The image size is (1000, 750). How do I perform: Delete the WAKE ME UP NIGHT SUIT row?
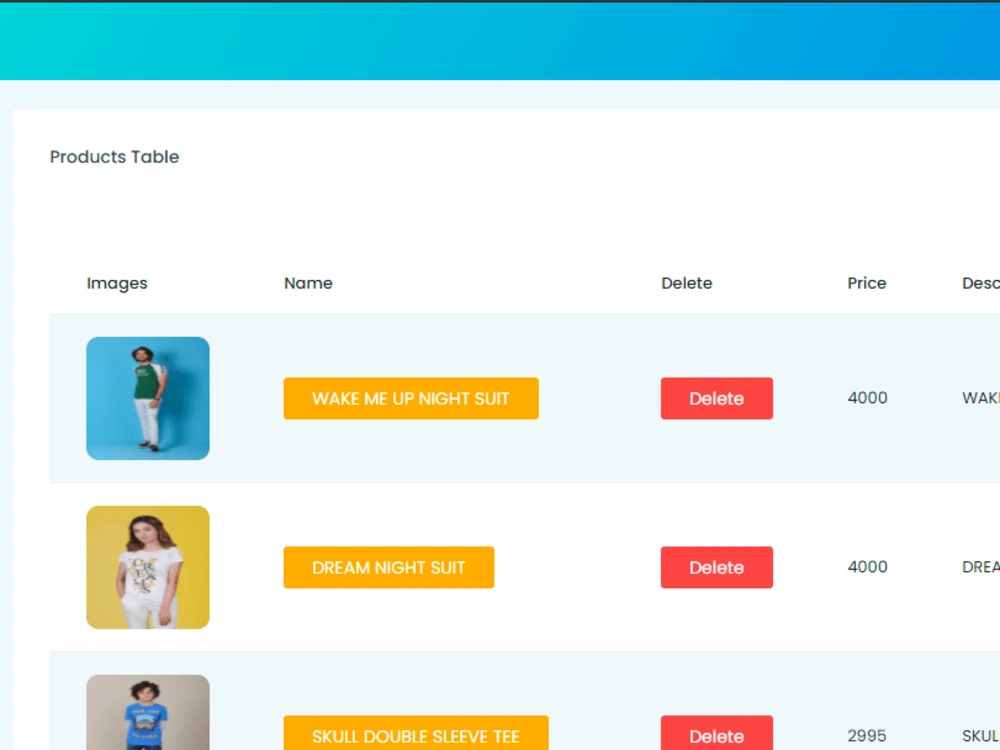click(x=716, y=399)
